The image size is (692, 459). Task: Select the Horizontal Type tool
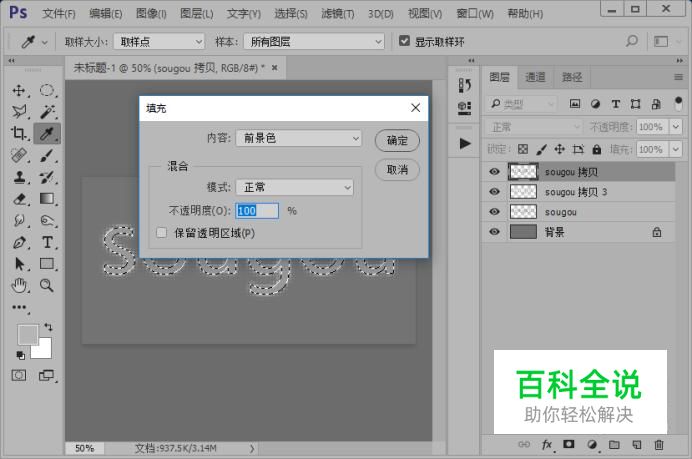click(x=47, y=242)
